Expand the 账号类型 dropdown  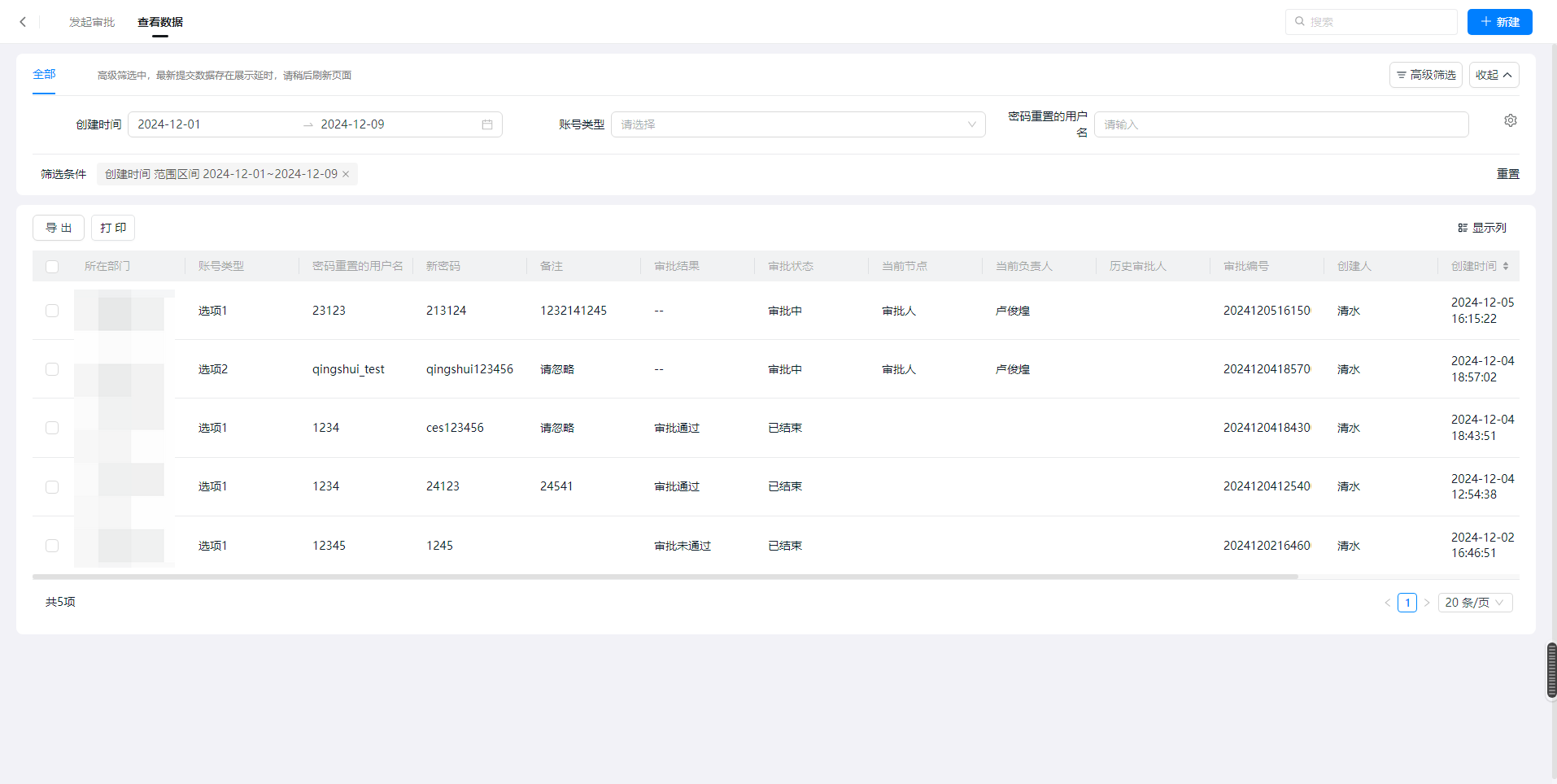click(x=797, y=124)
